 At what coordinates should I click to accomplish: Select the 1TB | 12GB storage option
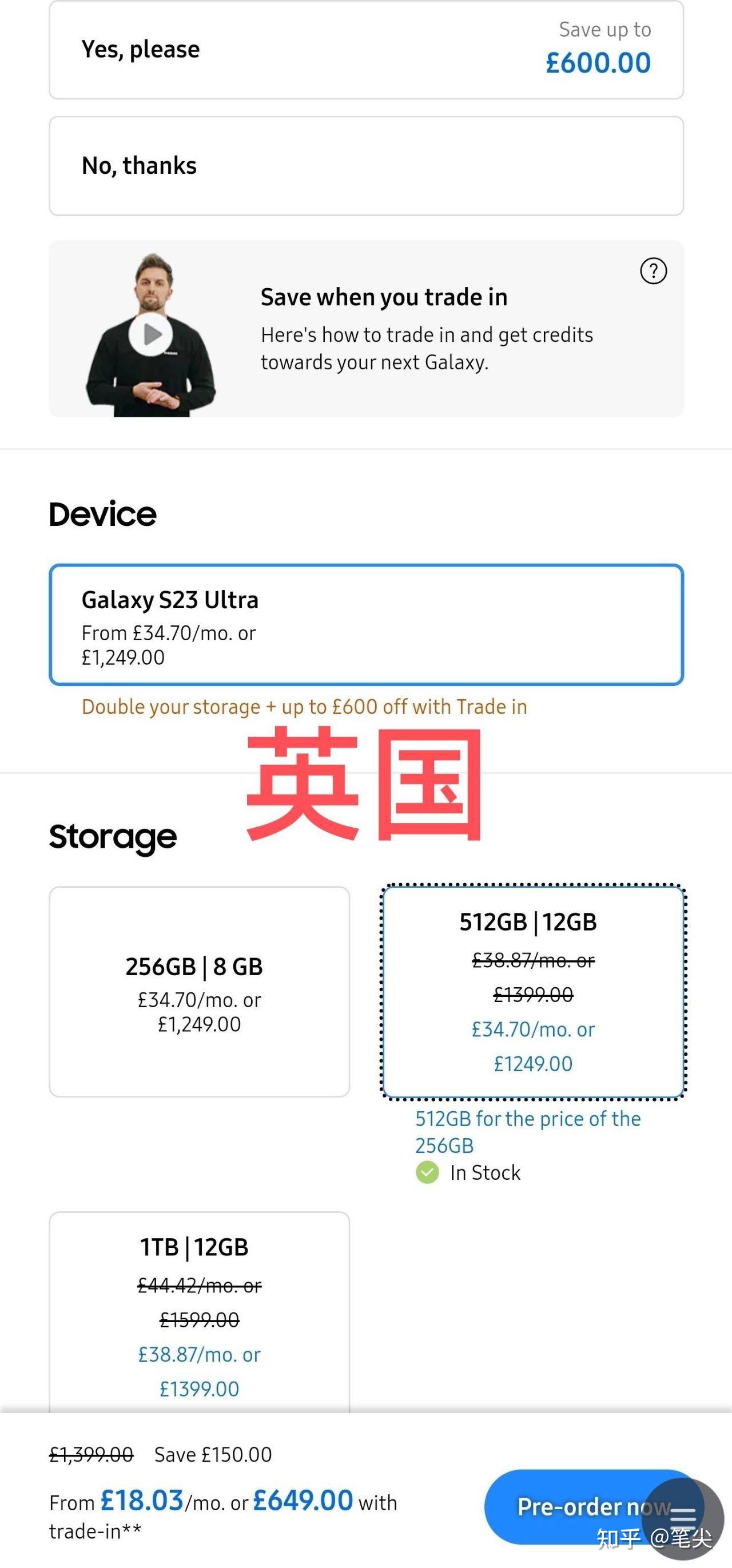click(199, 1312)
